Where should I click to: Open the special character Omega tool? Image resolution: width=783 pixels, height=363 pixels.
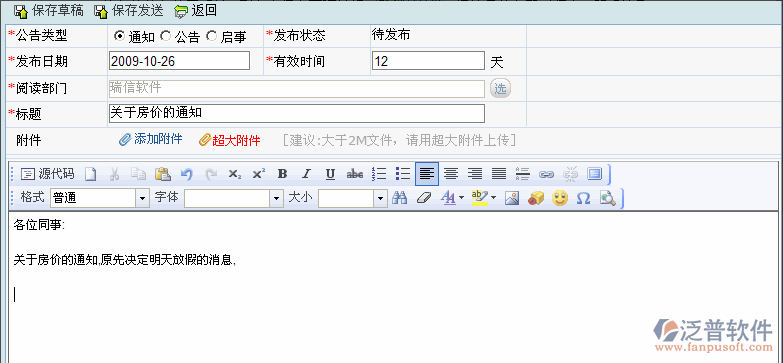(x=583, y=198)
